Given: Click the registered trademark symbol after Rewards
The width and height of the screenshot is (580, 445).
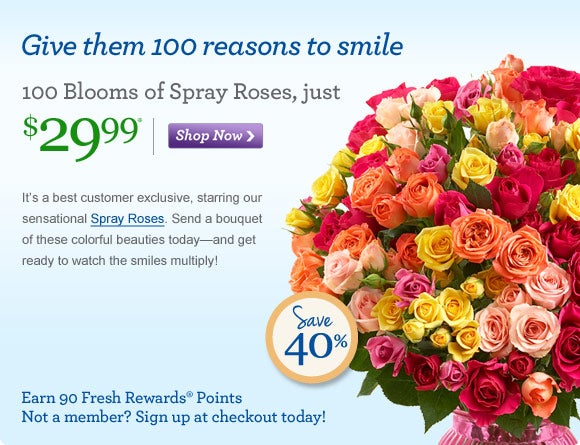Looking at the screenshot, I should [190, 395].
